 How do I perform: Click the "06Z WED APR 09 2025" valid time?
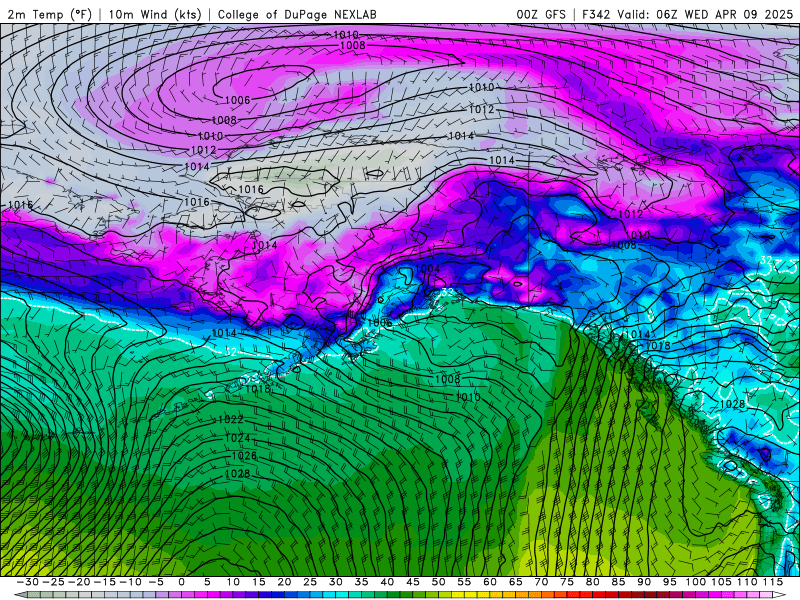[724, 14]
